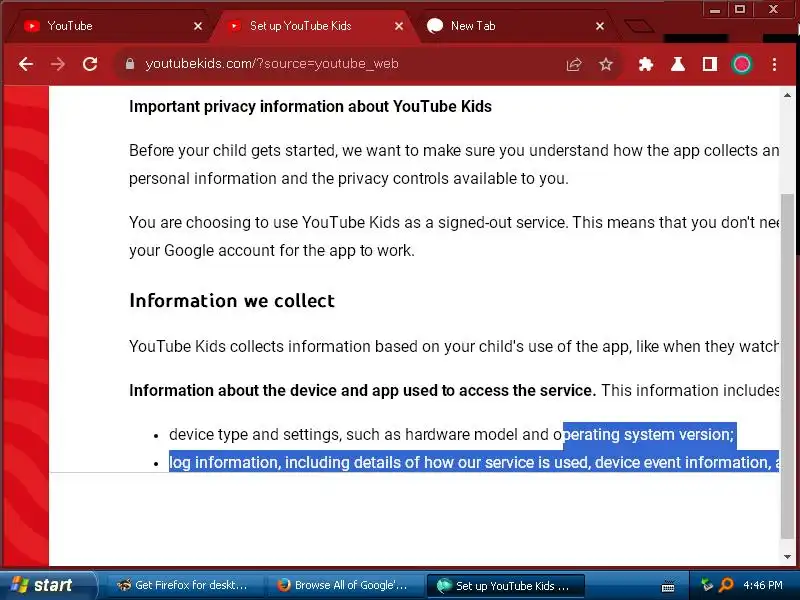Click 'Information about the device and app' bold text

click(362, 390)
